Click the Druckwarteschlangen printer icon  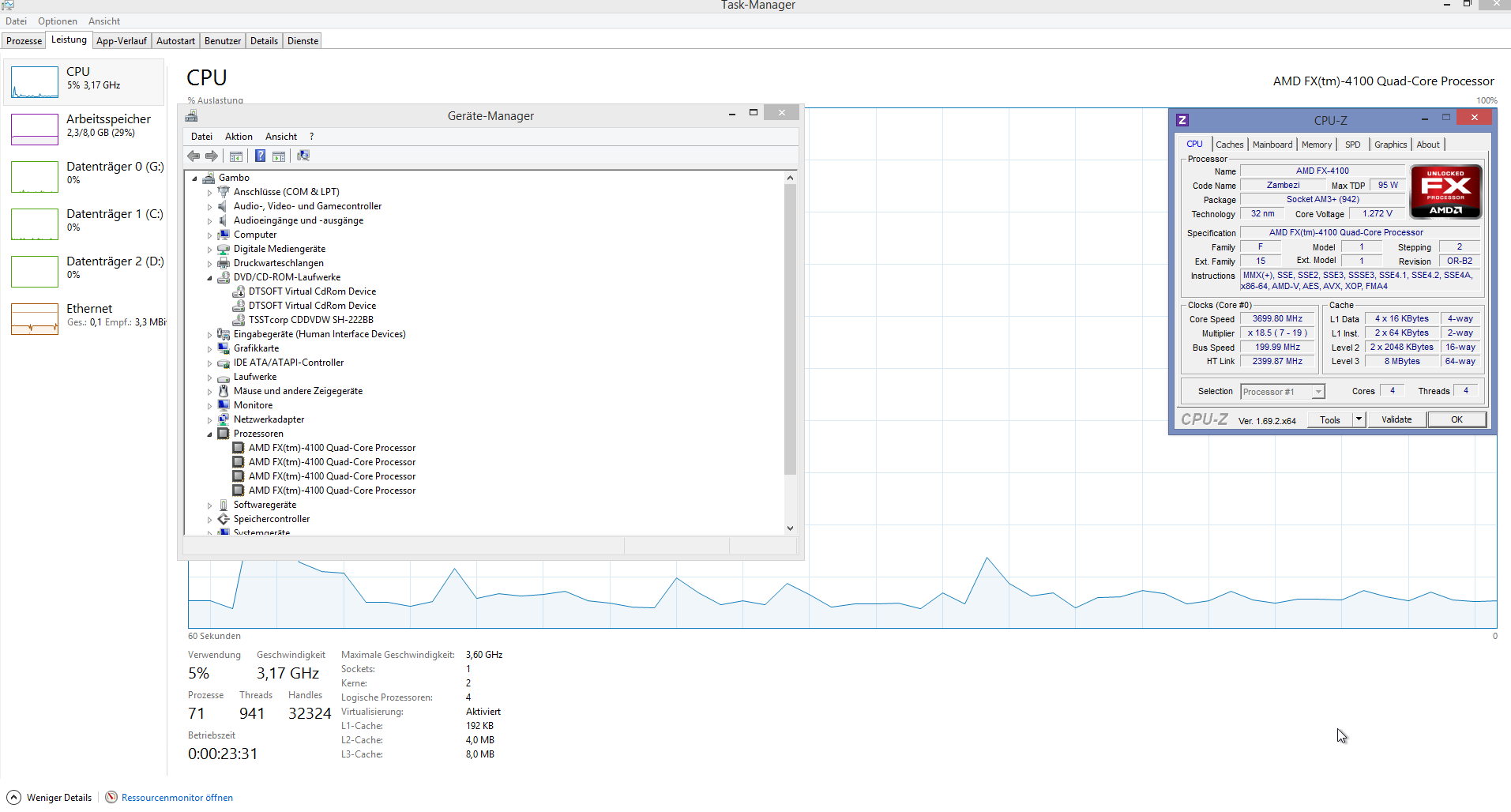[x=224, y=263]
